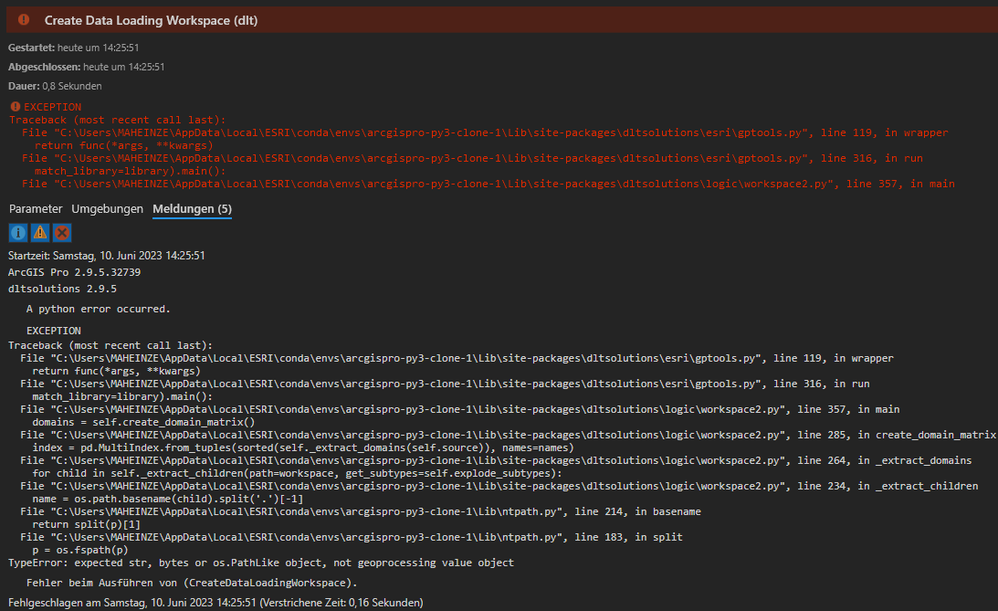Toggle the information messages filter icon

pos(18,232)
